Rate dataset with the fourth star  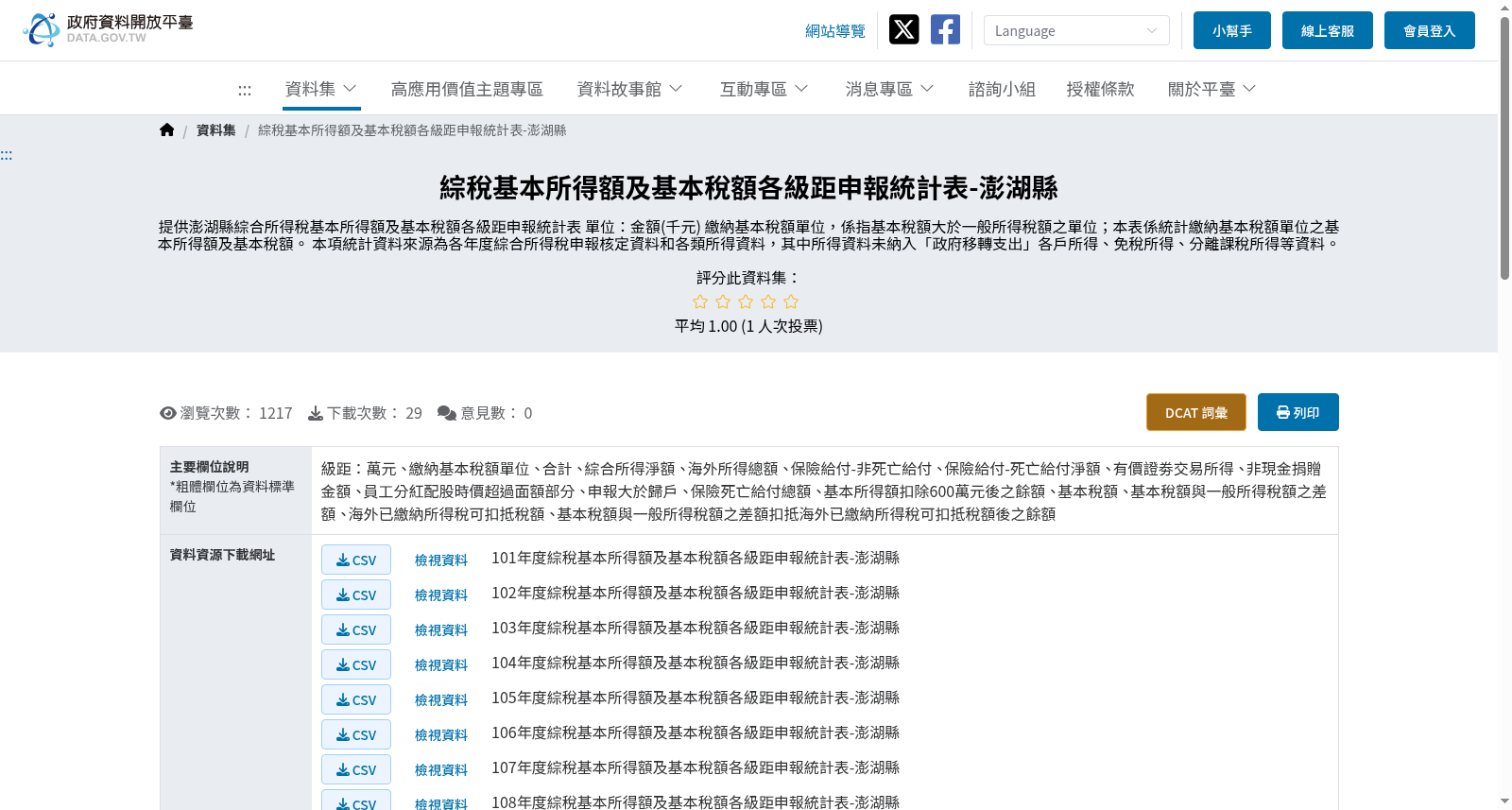click(768, 302)
